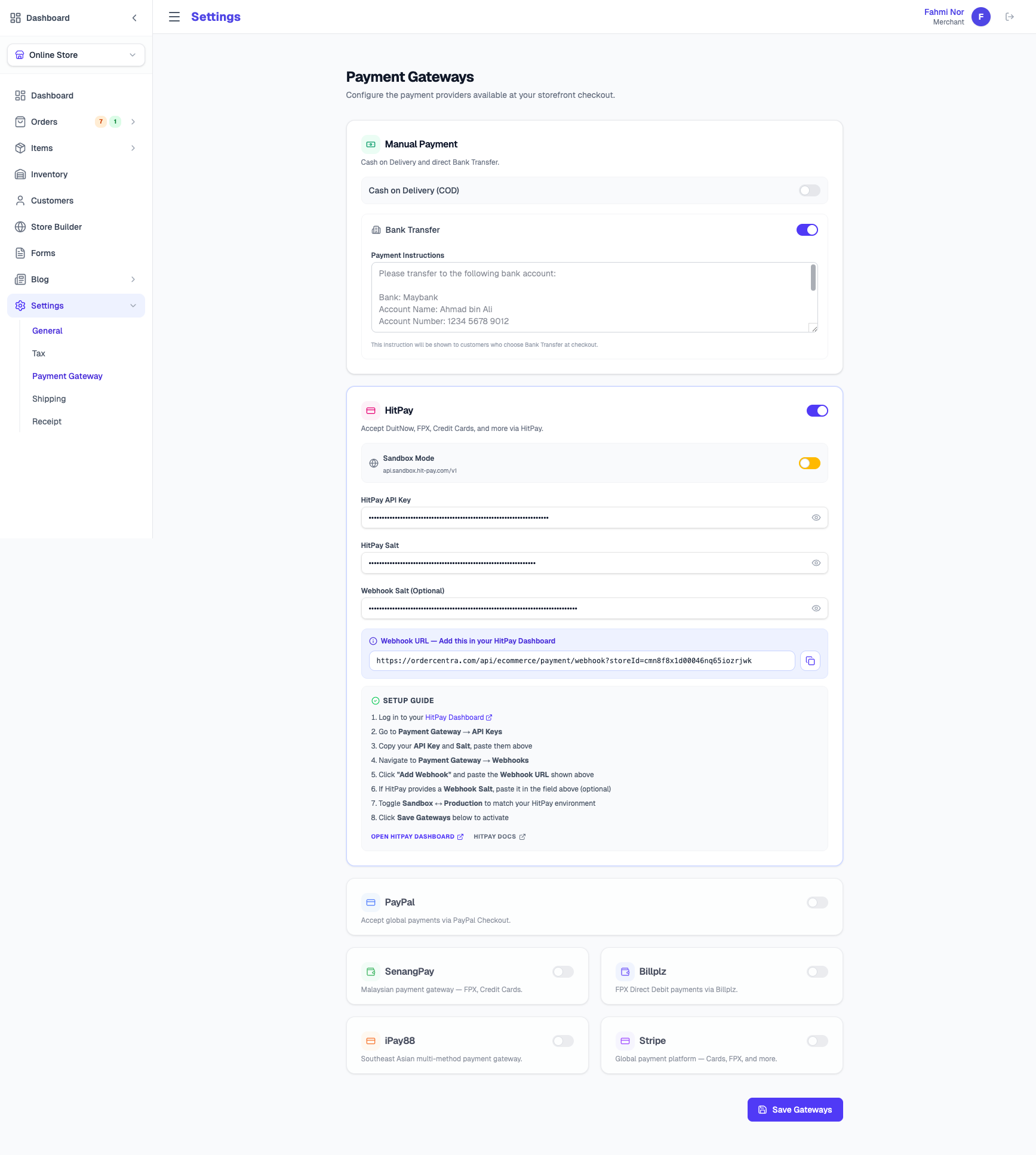Click the Forms document icon
Viewport: 1036px width, 1155px height.
pos(20,253)
